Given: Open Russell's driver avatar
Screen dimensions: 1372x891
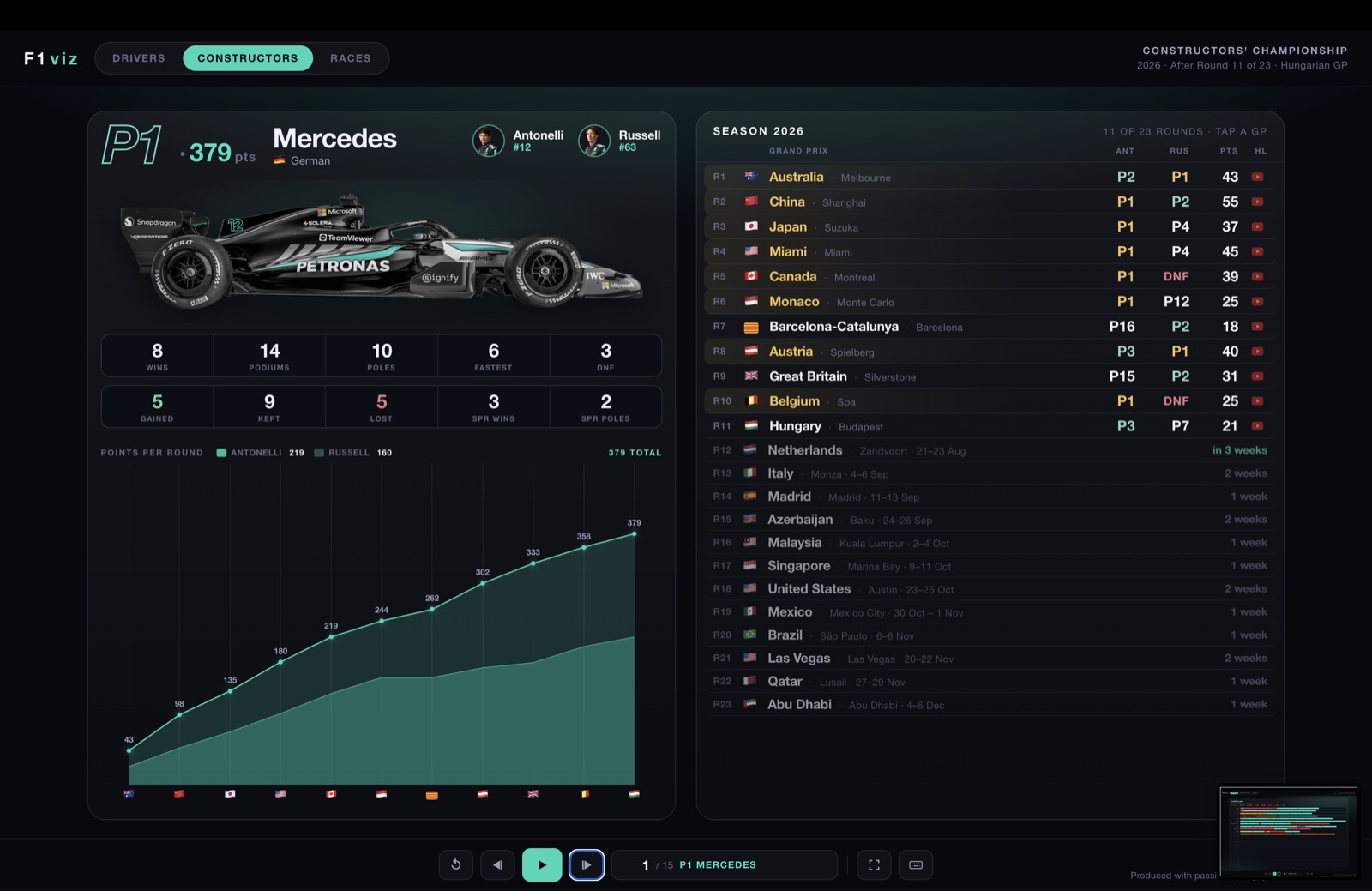Looking at the screenshot, I should (x=594, y=141).
